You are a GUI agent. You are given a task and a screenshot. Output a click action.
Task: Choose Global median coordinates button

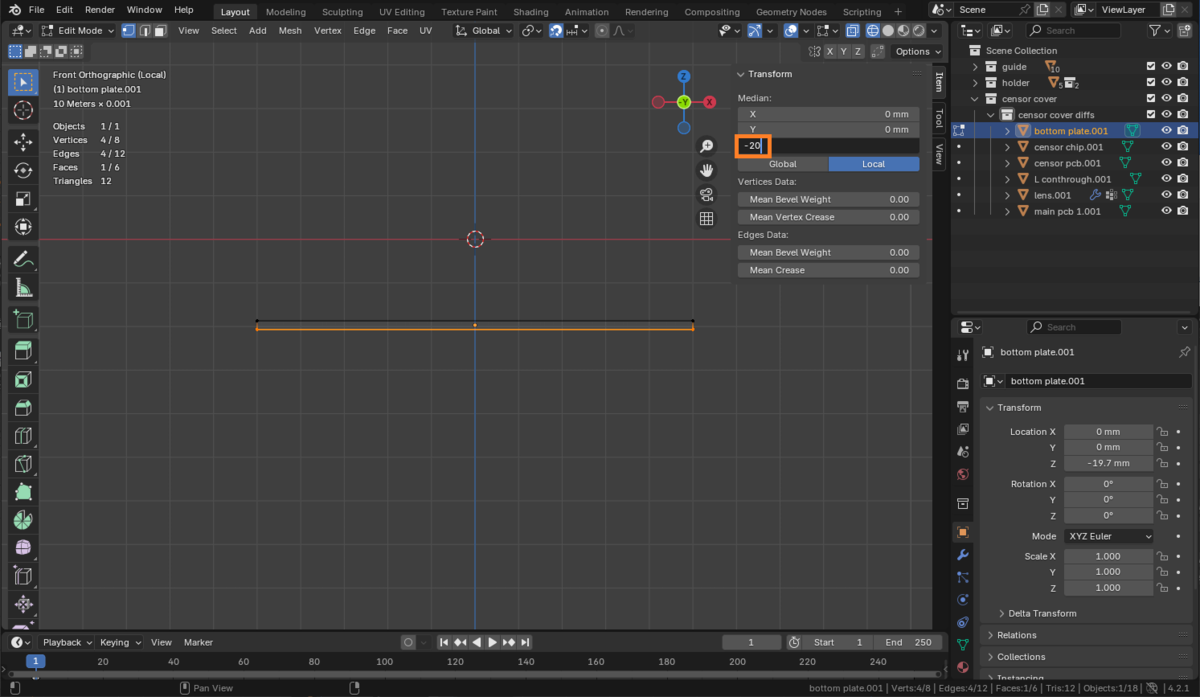pos(783,164)
